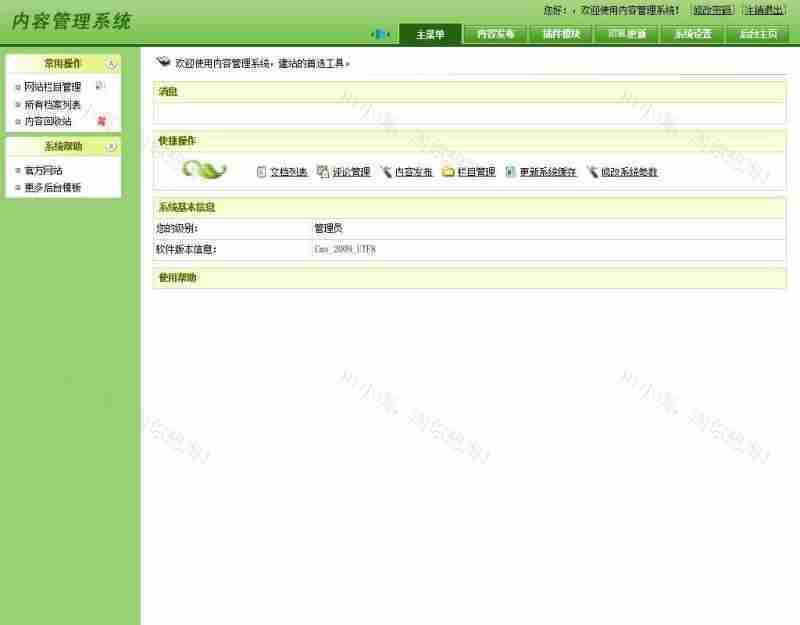Viewport: 800px width, 625px height.
Task: Switch to the 主菜单 tab
Action: coord(430,34)
